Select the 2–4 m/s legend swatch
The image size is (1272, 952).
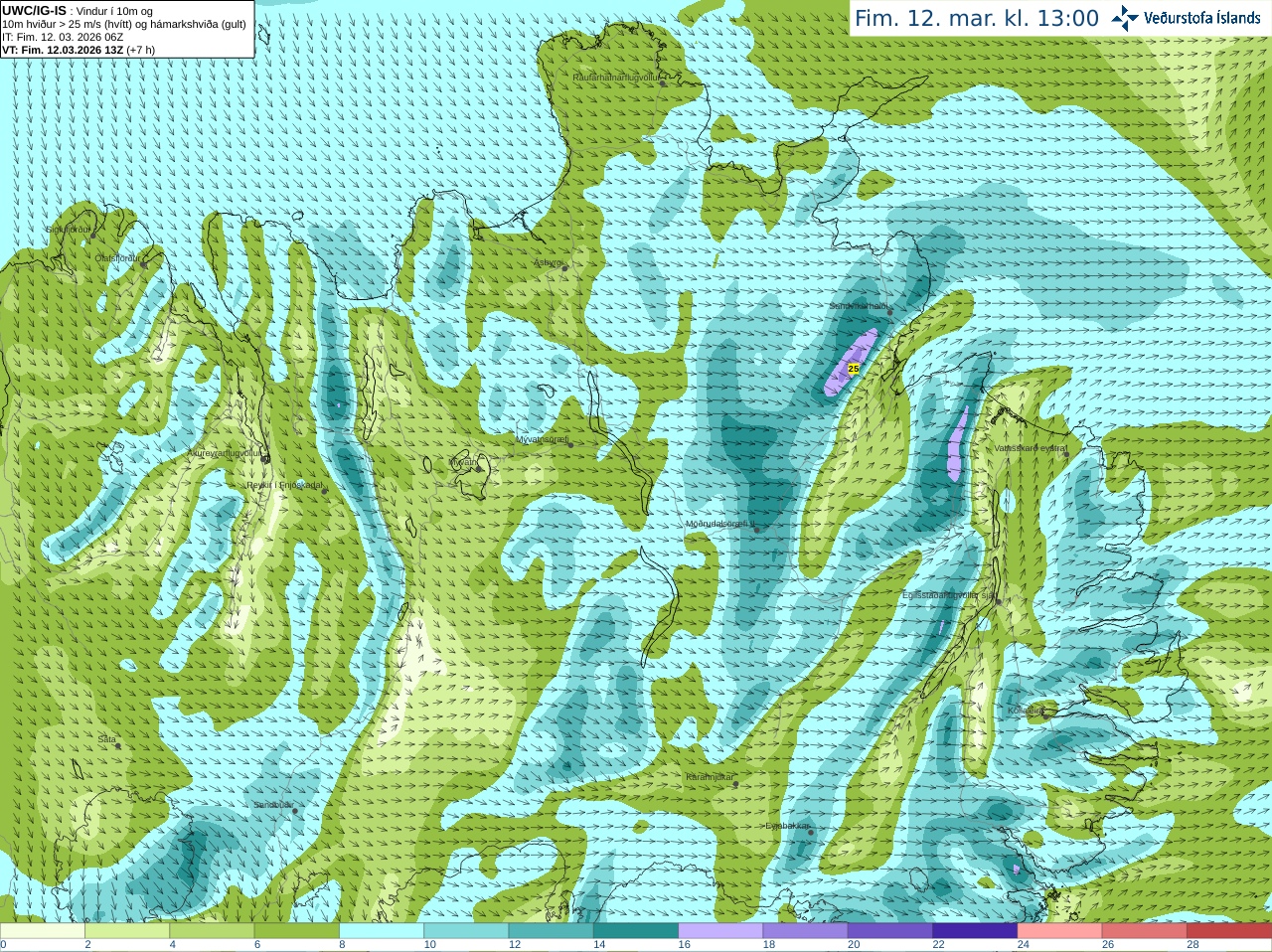[127, 931]
